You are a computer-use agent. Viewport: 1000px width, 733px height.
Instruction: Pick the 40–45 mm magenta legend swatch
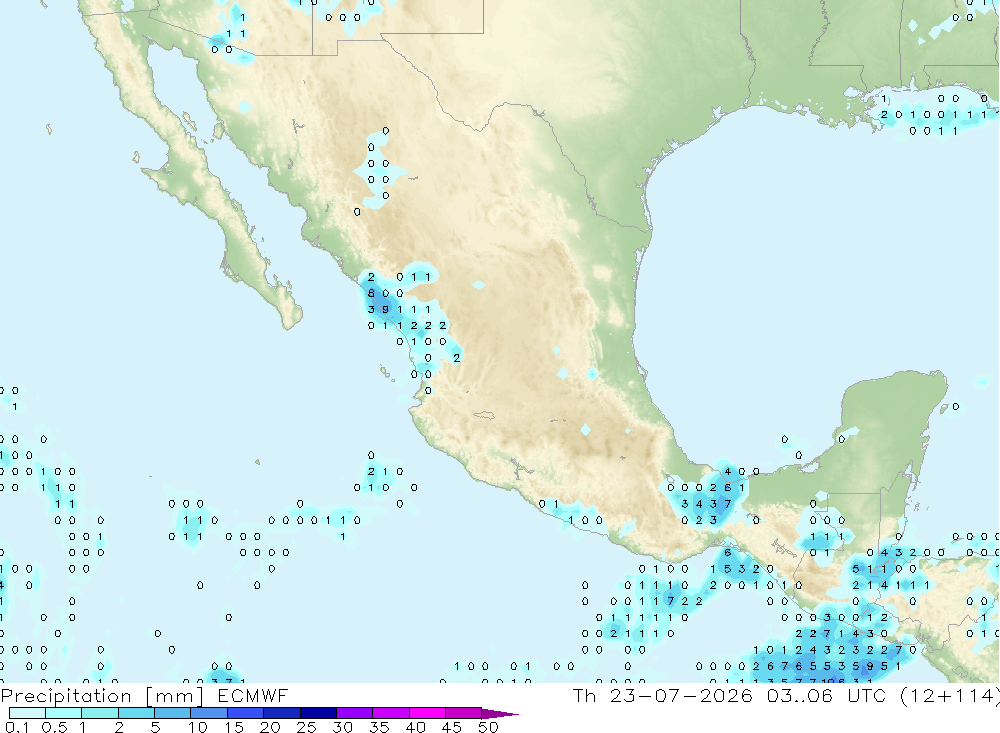pyautogui.click(x=427, y=713)
